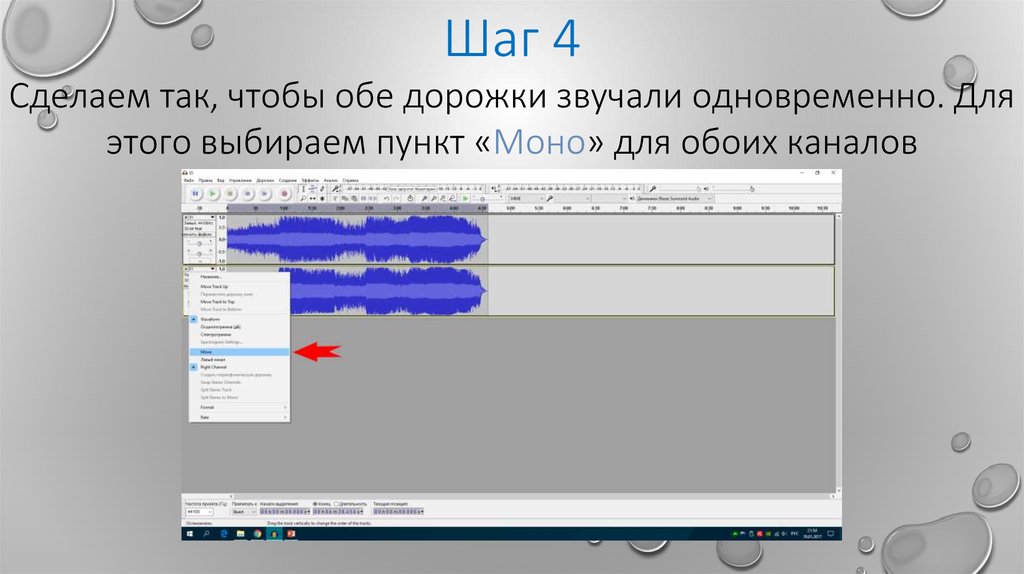The image size is (1024, 574).
Task: Choose Левый канал in context menu
Action: tap(239, 360)
